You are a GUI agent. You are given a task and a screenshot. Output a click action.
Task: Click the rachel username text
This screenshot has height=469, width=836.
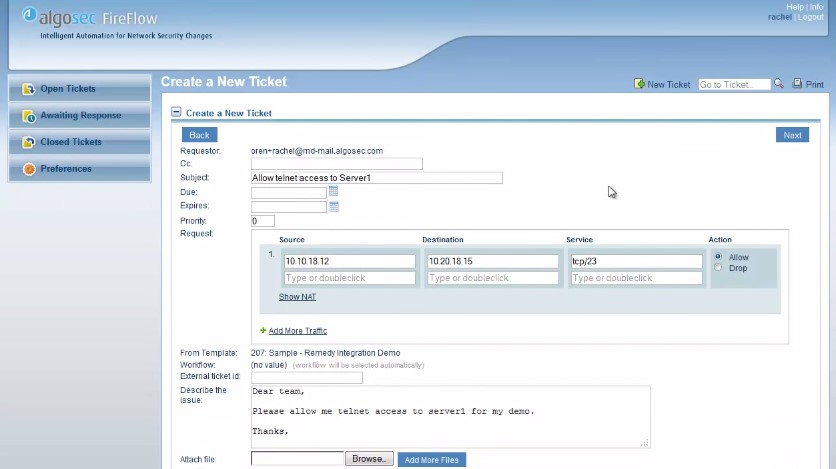click(779, 17)
